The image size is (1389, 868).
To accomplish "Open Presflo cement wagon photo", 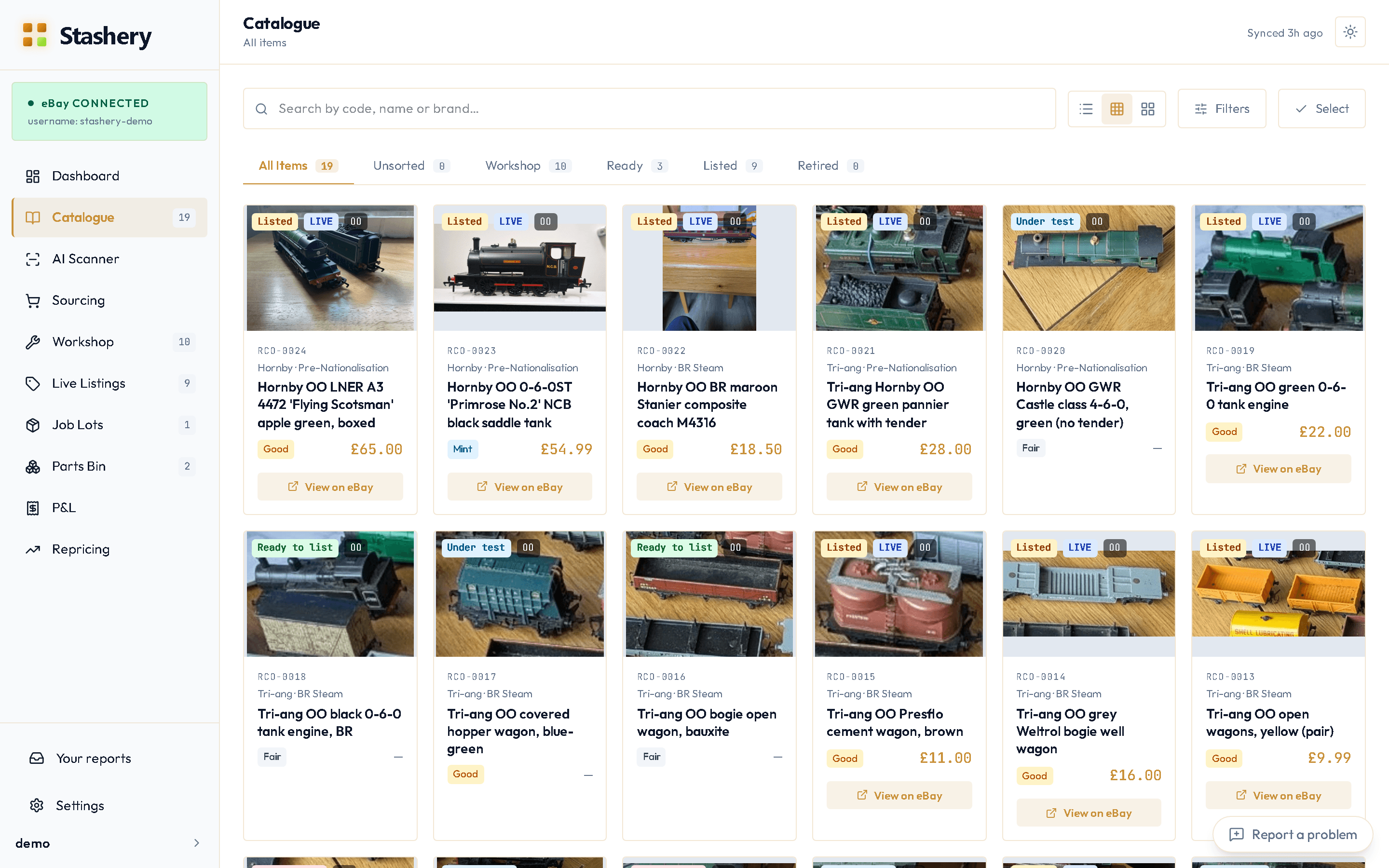I will coord(899,594).
